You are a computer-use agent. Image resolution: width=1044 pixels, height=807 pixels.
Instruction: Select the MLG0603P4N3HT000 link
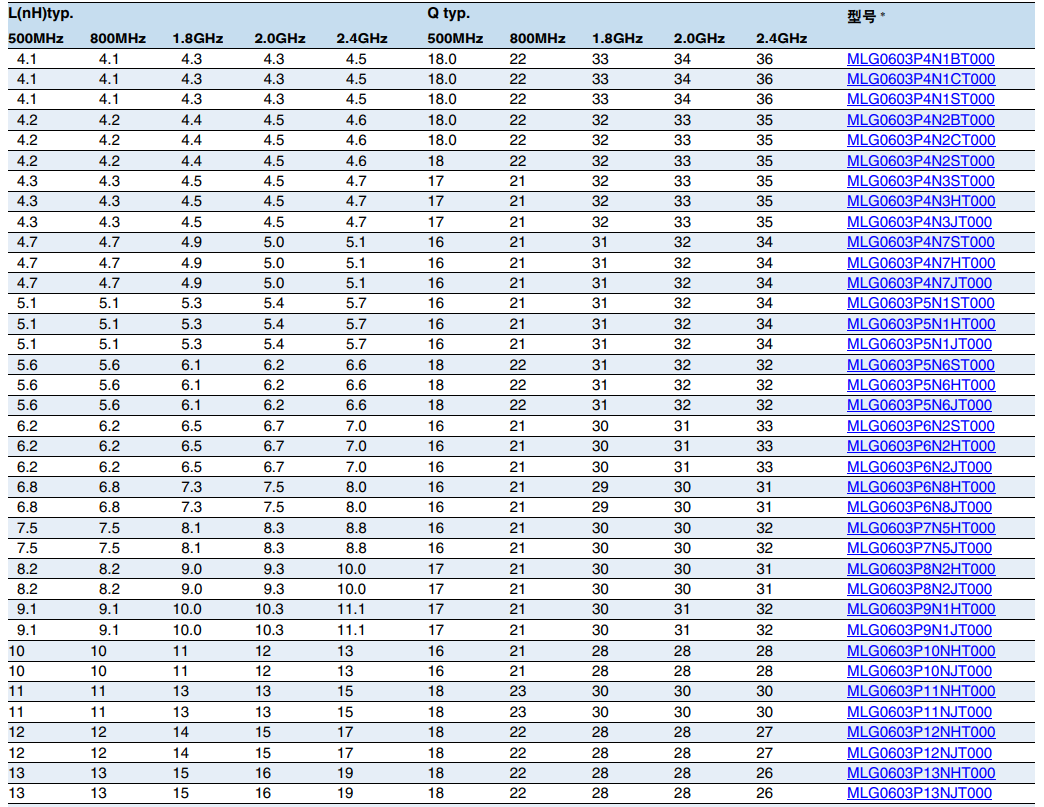pyautogui.click(x=920, y=202)
